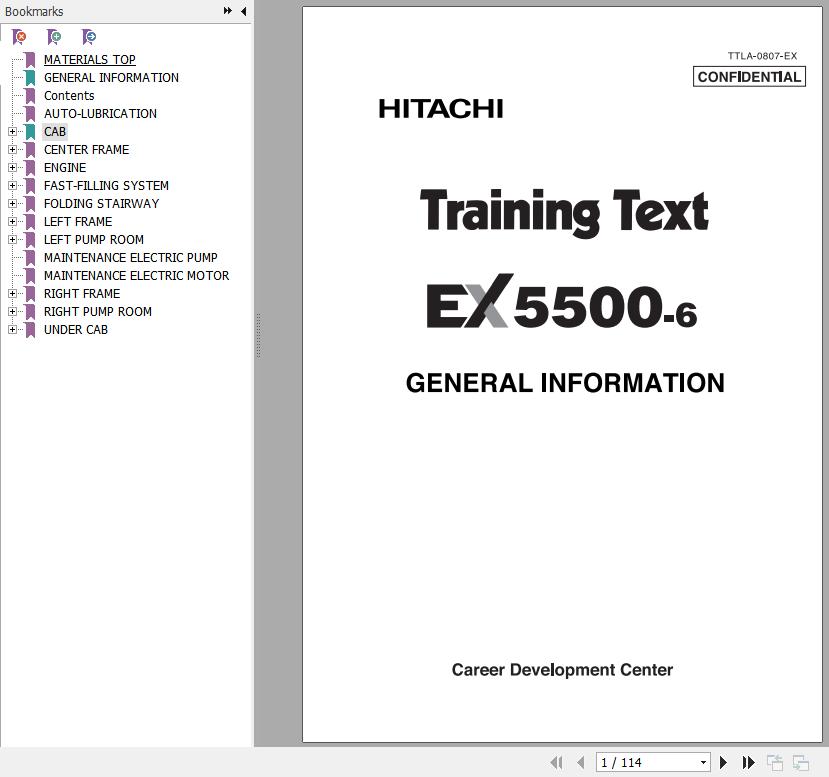Click the RIGHT FRAME bookmark ribbon icon
The image size is (829, 777).
pos(30,293)
